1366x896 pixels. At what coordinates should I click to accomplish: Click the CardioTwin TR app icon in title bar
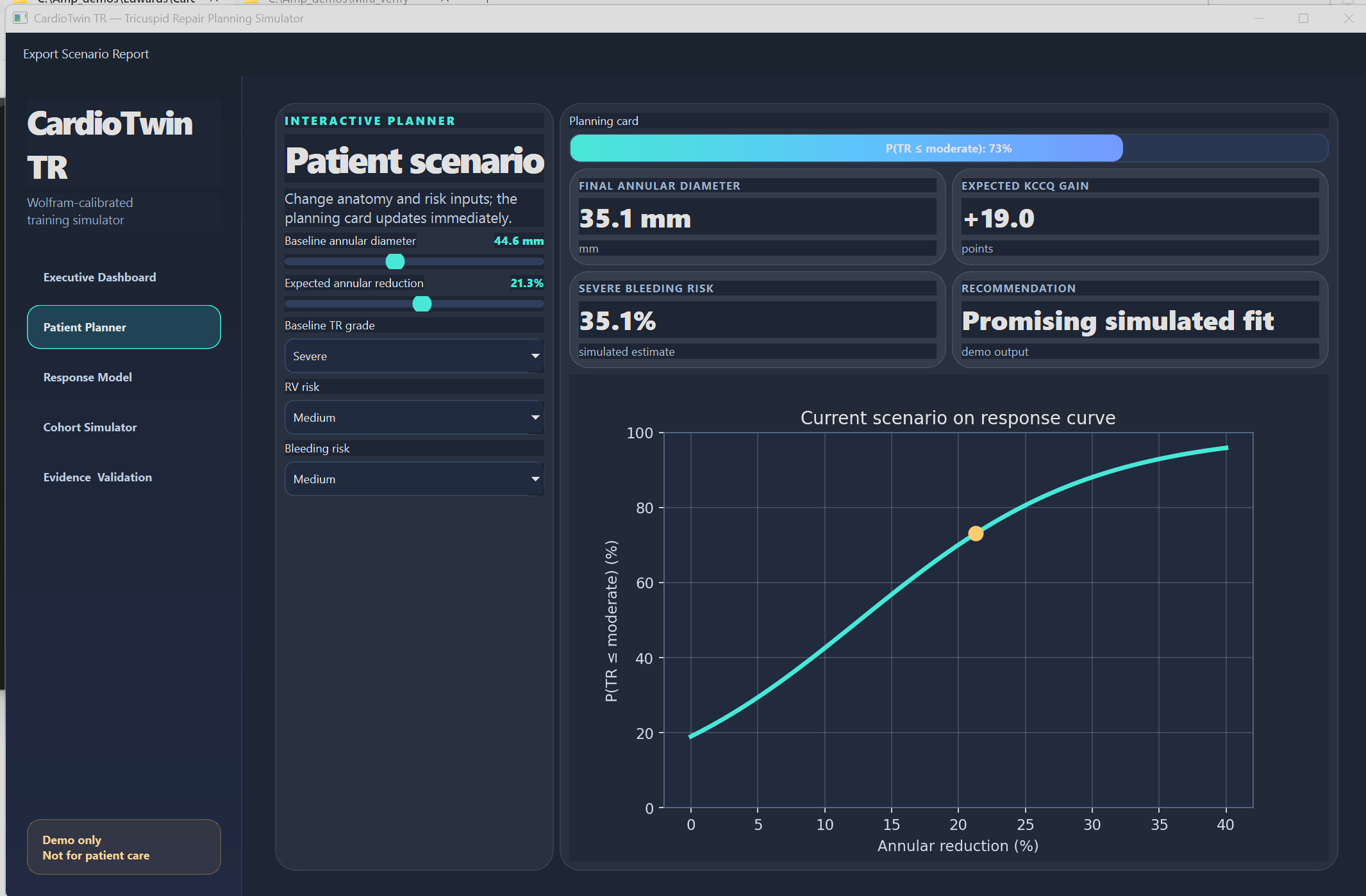tap(21, 18)
